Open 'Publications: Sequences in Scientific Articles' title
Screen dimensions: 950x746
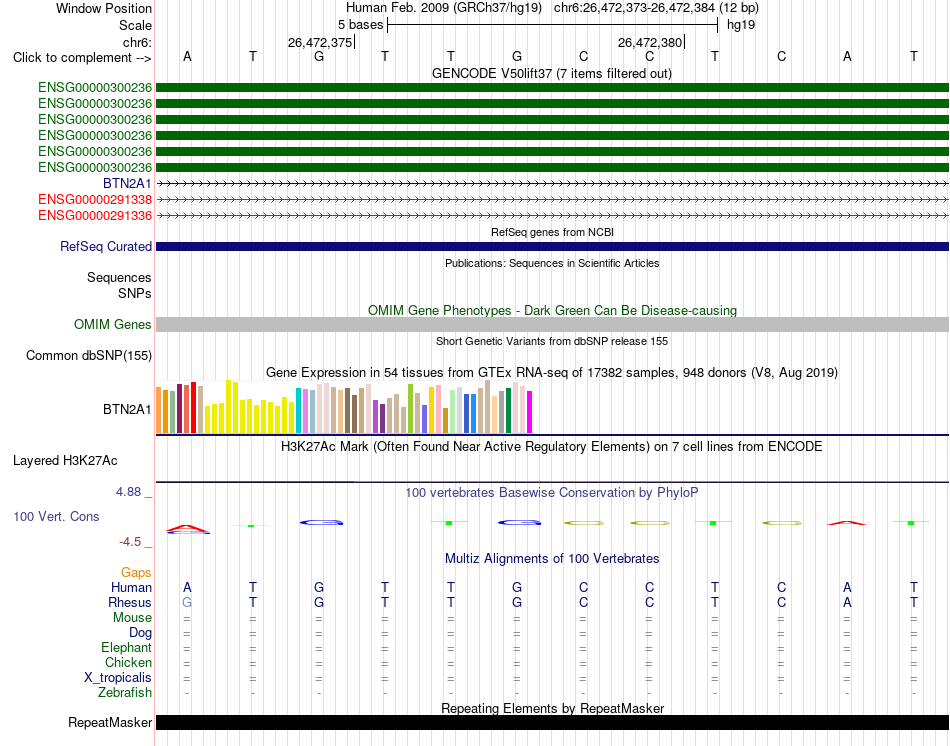pyautogui.click(x=552, y=263)
